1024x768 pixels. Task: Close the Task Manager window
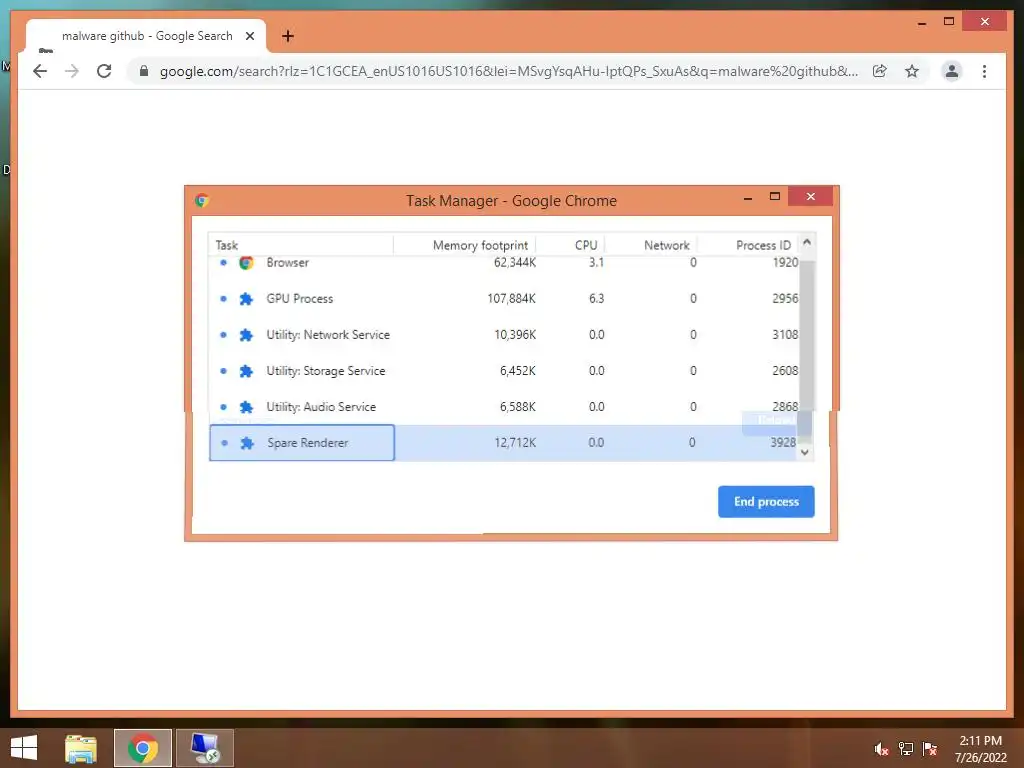[810, 197]
